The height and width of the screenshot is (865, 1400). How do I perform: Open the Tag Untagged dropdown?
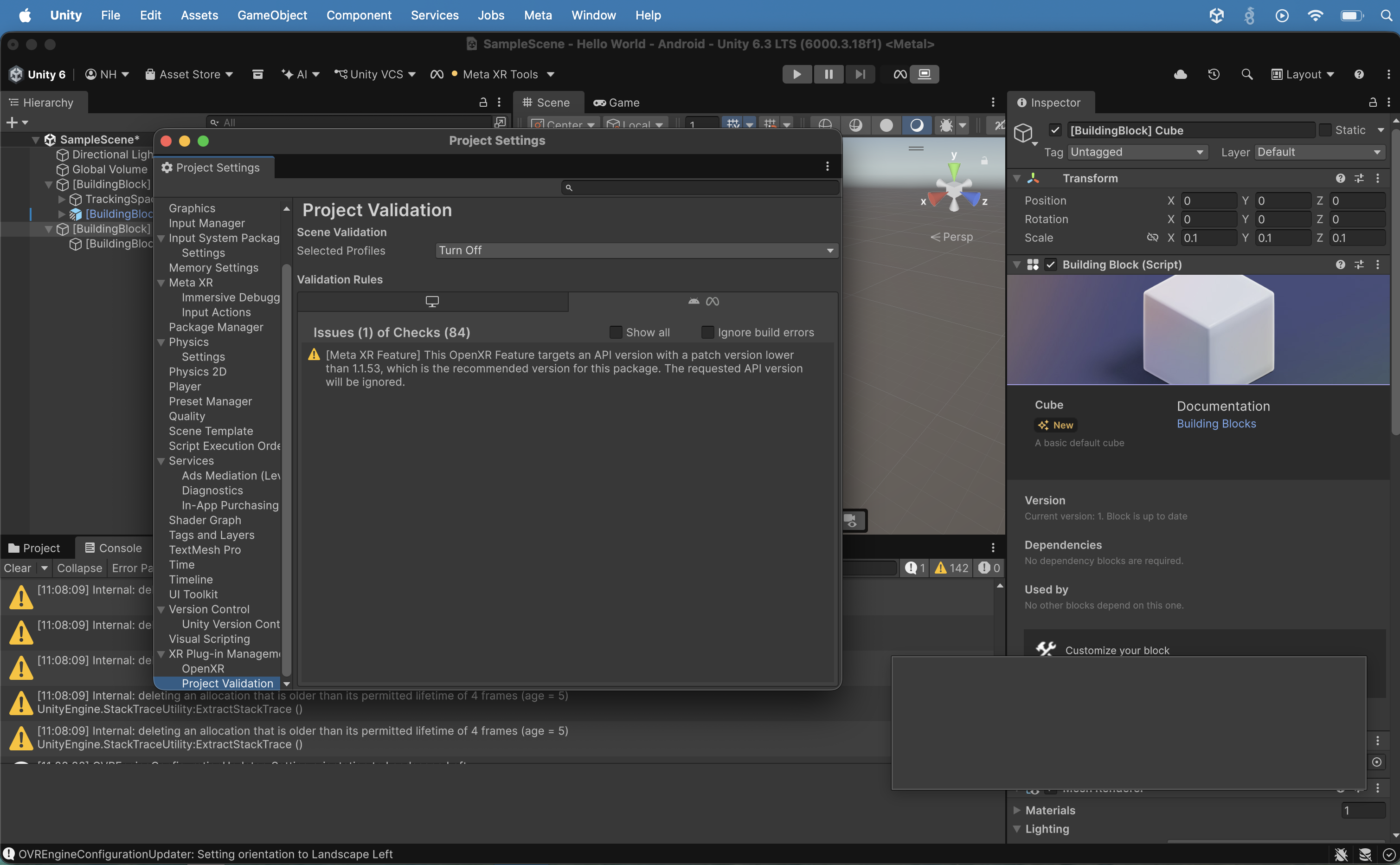(1137, 152)
